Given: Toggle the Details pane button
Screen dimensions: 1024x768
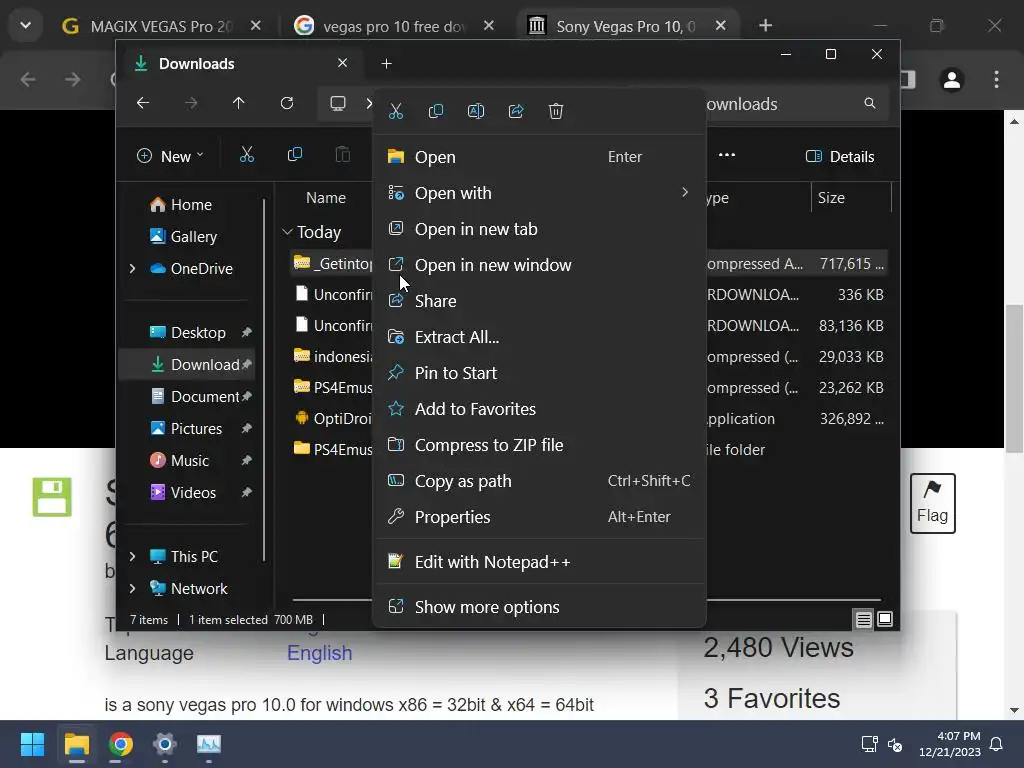Looking at the screenshot, I should [840, 156].
